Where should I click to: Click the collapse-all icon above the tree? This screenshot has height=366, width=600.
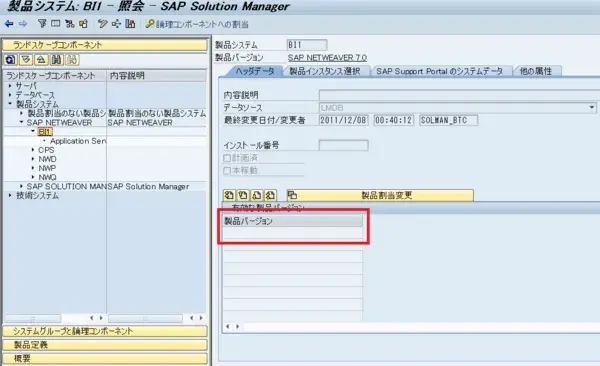pyautogui.click(x=41, y=60)
